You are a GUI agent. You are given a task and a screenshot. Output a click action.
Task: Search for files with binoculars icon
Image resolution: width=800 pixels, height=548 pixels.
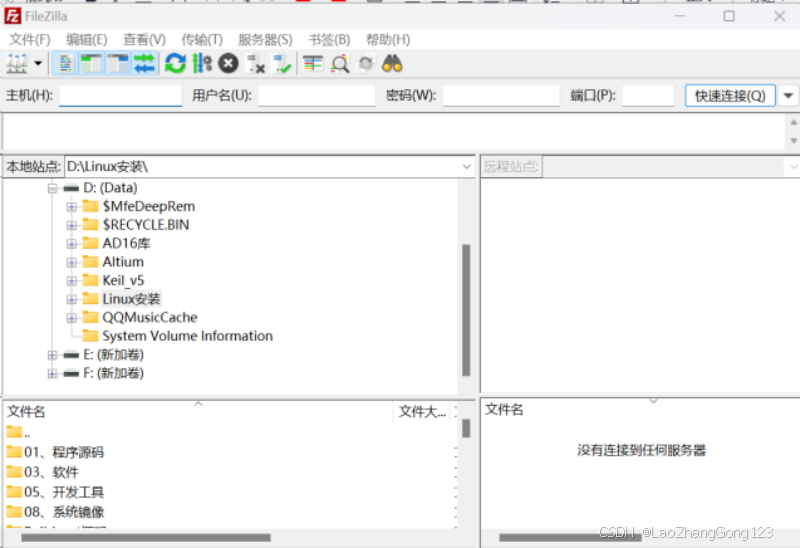392,64
